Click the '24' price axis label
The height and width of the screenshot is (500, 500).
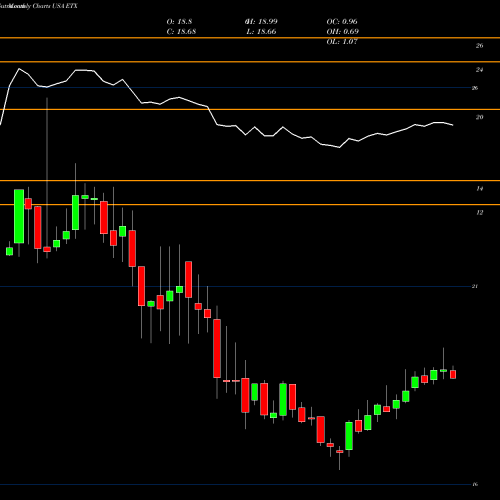point(479,70)
